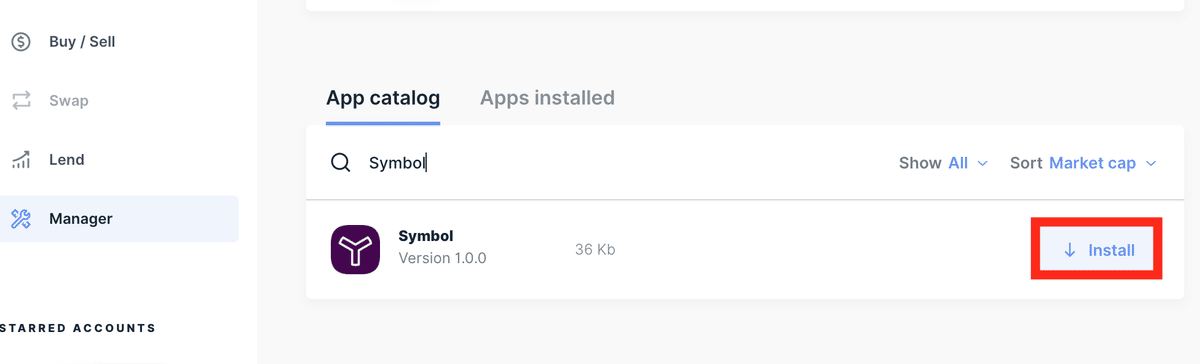The width and height of the screenshot is (1200, 364).
Task: Click the Install download arrow icon
Action: [1069, 250]
